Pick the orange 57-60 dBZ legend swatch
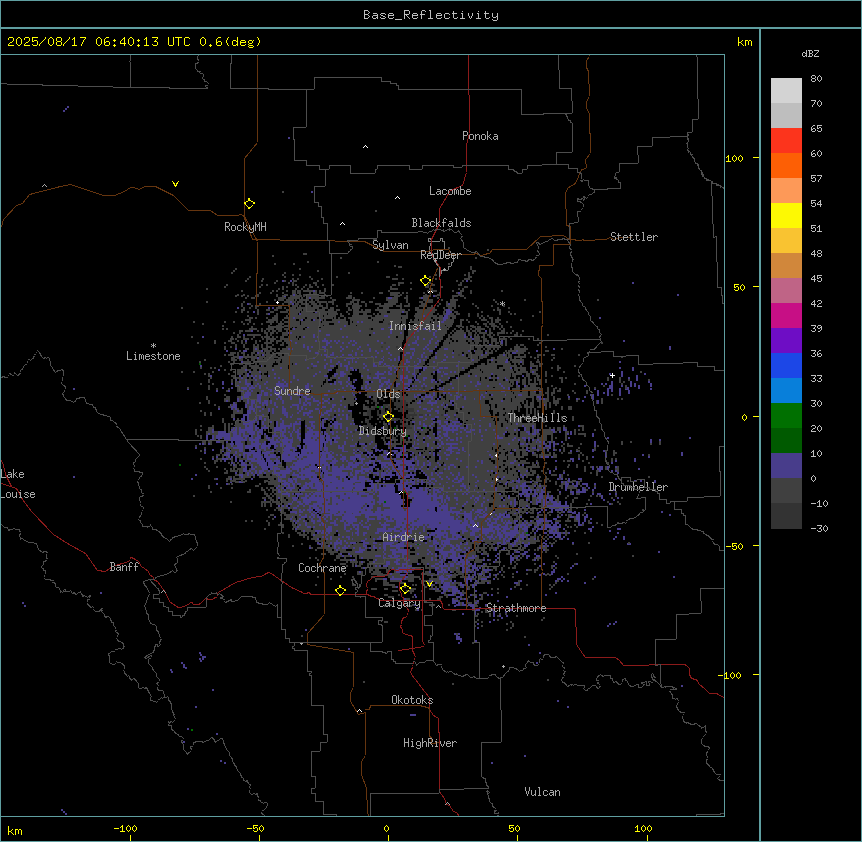Viewport: 862px width, 842px height. click(786, 165)
